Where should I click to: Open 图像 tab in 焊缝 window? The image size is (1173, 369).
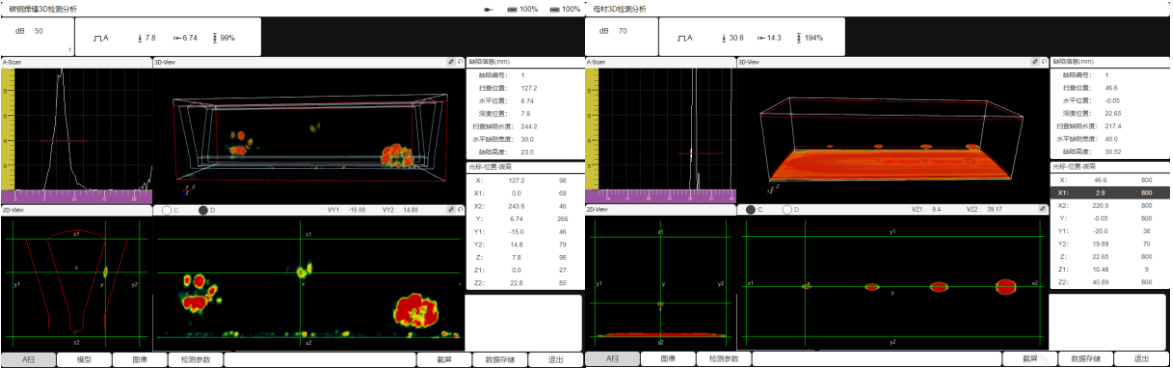(140, 359)
